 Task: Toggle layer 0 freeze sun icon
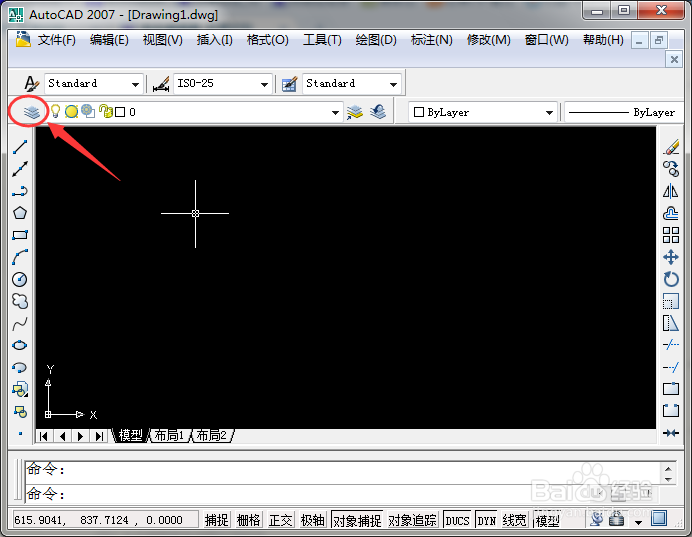coord(71,112)
